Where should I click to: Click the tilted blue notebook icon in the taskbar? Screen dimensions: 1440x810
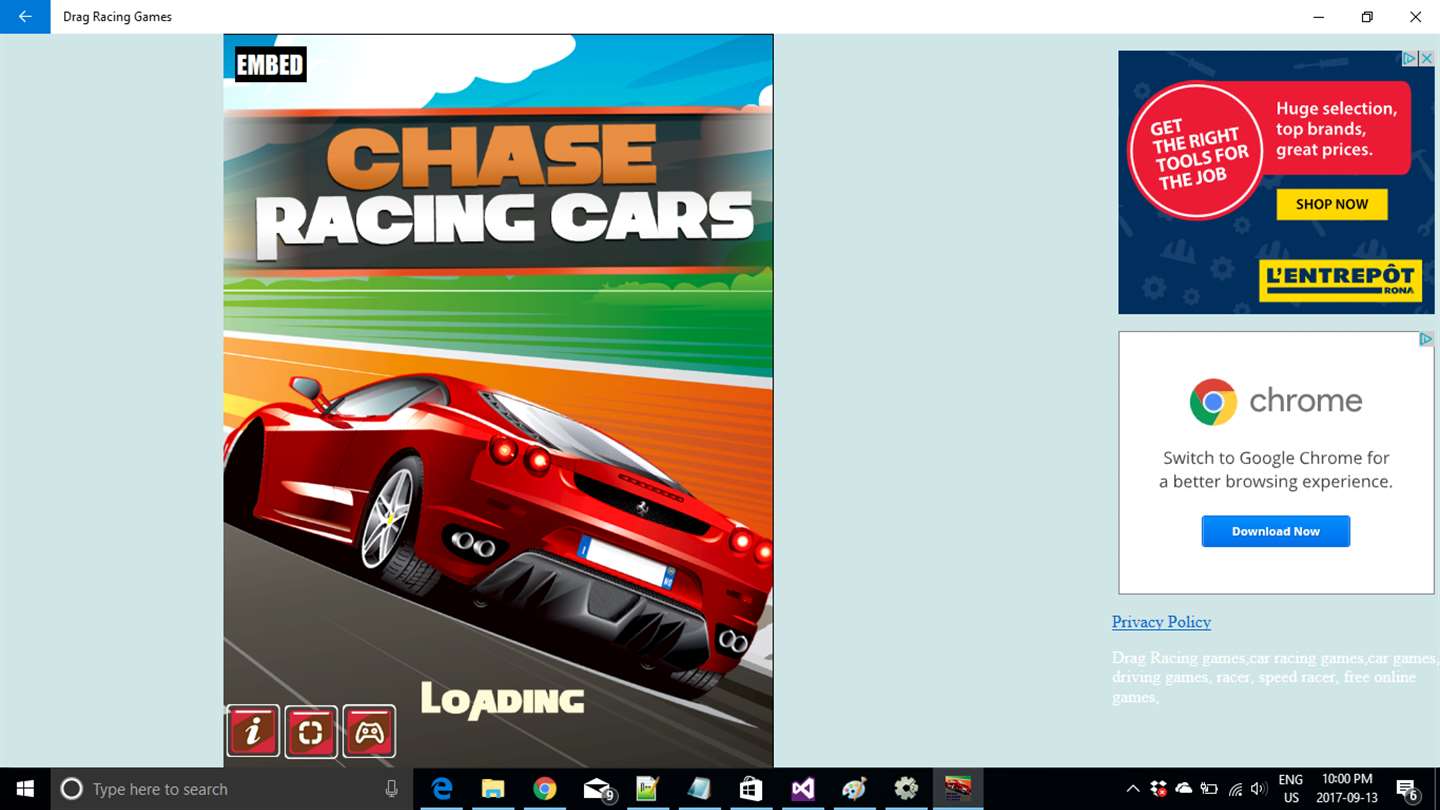699,789
